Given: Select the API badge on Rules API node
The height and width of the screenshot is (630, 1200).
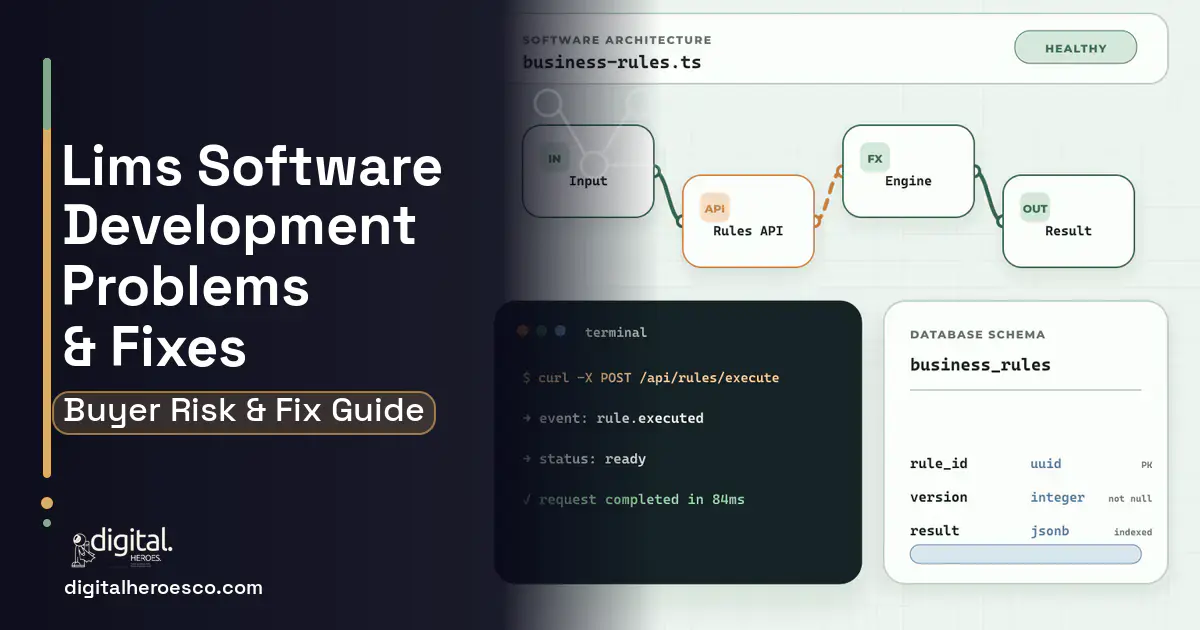Looking at the screenshot, I should click(x=715, y=208).
